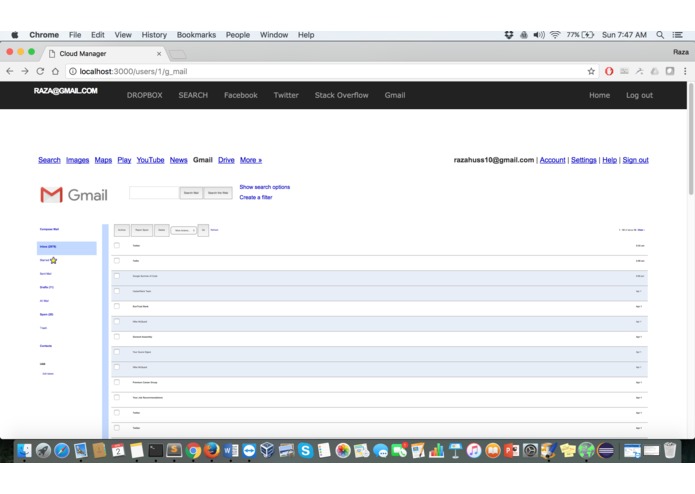
Task: Check the Your Job Recommendations email box
Action: click(x=117, y=397)
